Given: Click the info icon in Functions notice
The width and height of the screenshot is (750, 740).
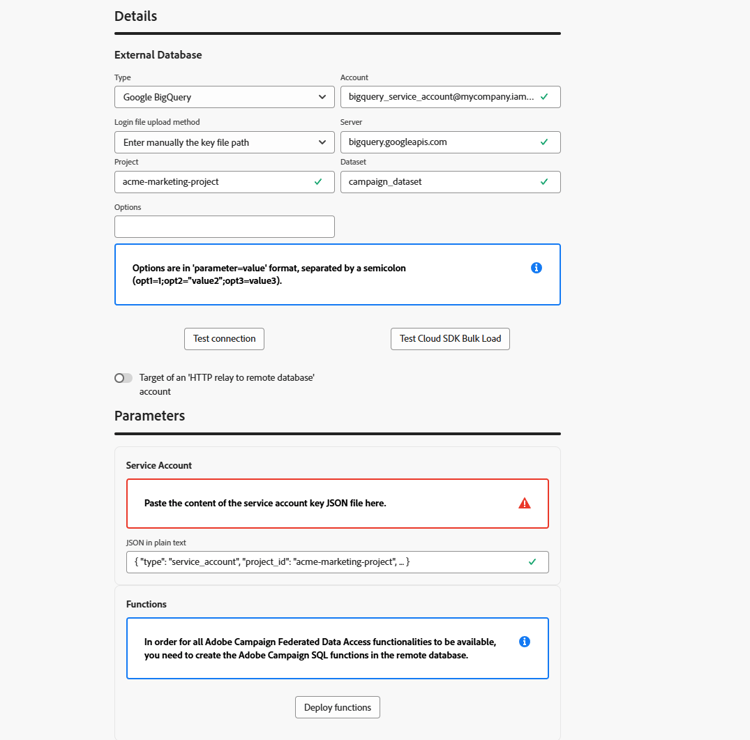Looking at the screenshot, I should pos(524,641).
